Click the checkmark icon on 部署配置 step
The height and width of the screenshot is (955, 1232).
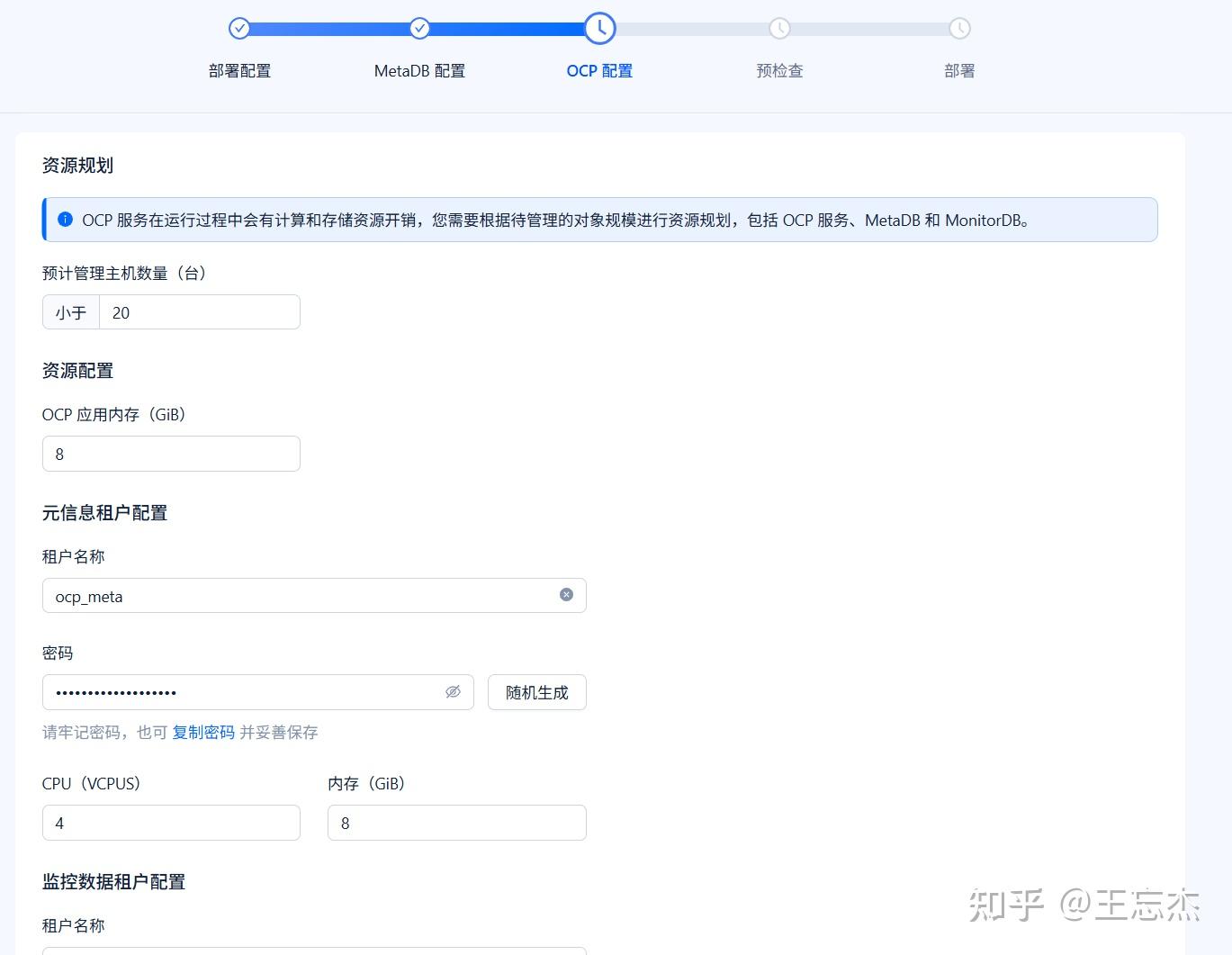click(239, 28)
